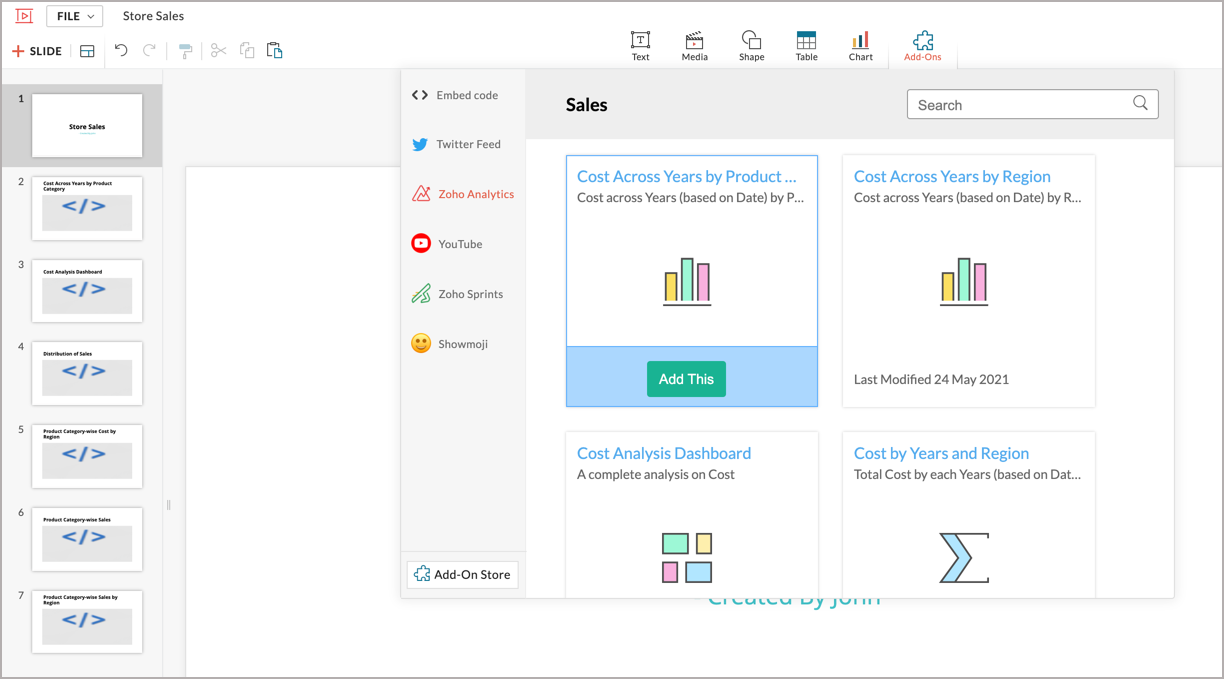Image resolution: width=1224 pixels, height=679 pixels.
Task: Click bar chart icon in Region card
Action: click(964, 281)
